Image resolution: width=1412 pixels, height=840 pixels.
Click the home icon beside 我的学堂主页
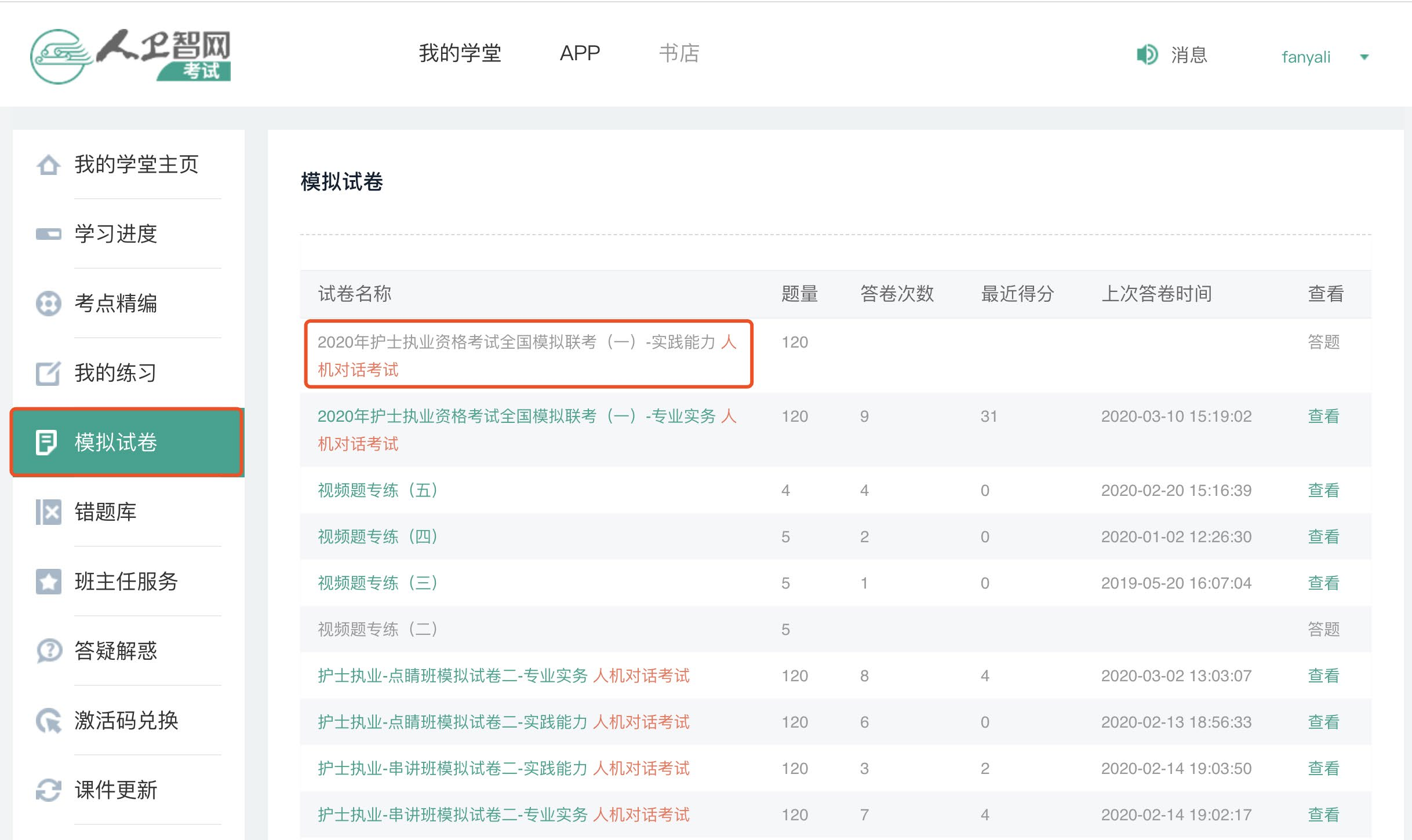(48, 165)
